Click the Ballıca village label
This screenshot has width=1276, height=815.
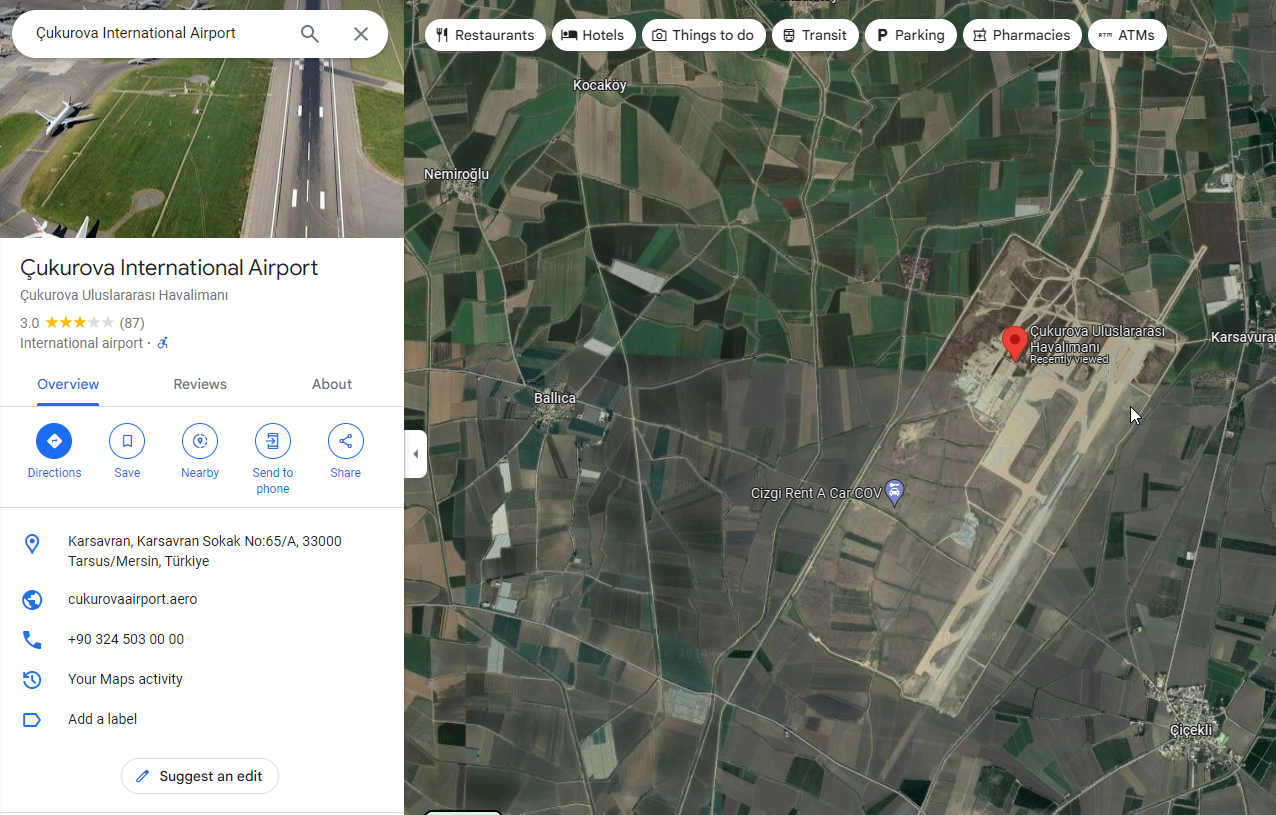coord(555,398)
